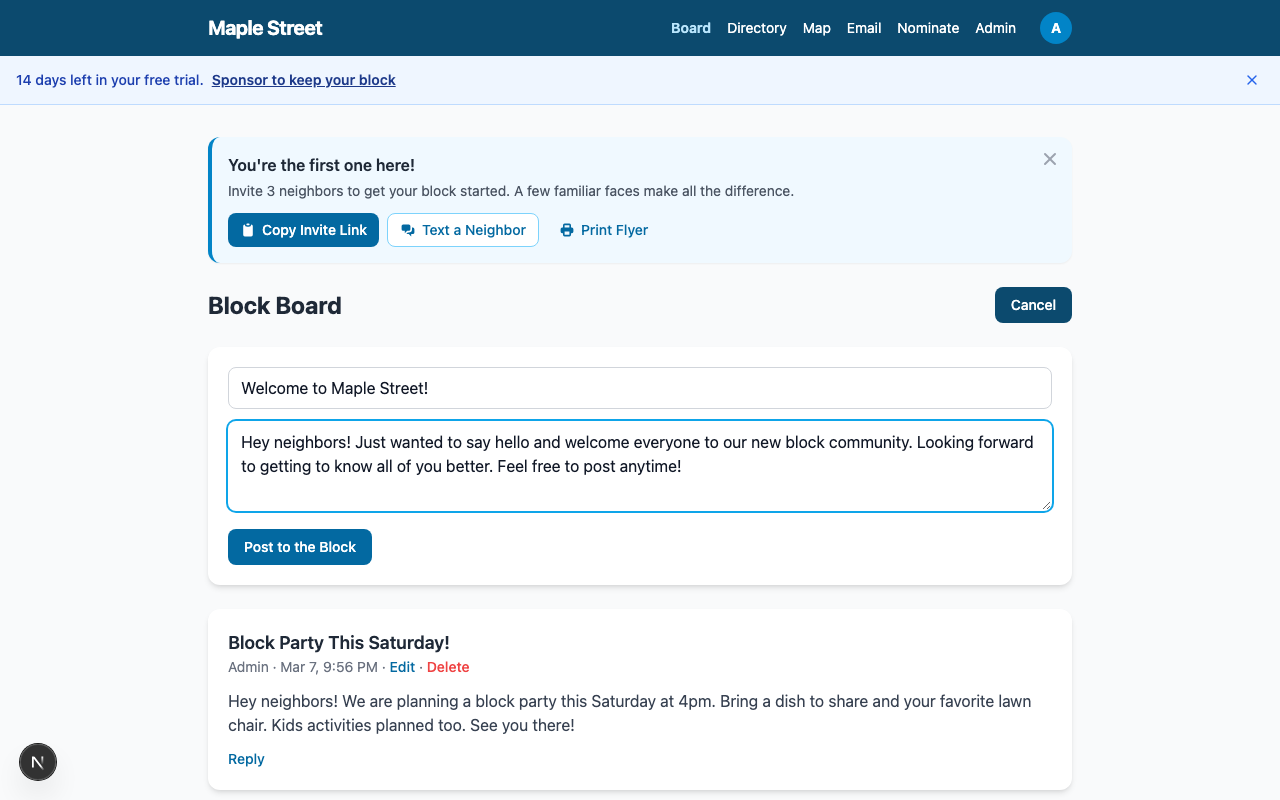
Task: Go to the Directory page
Action: click(x=756, y=28)
